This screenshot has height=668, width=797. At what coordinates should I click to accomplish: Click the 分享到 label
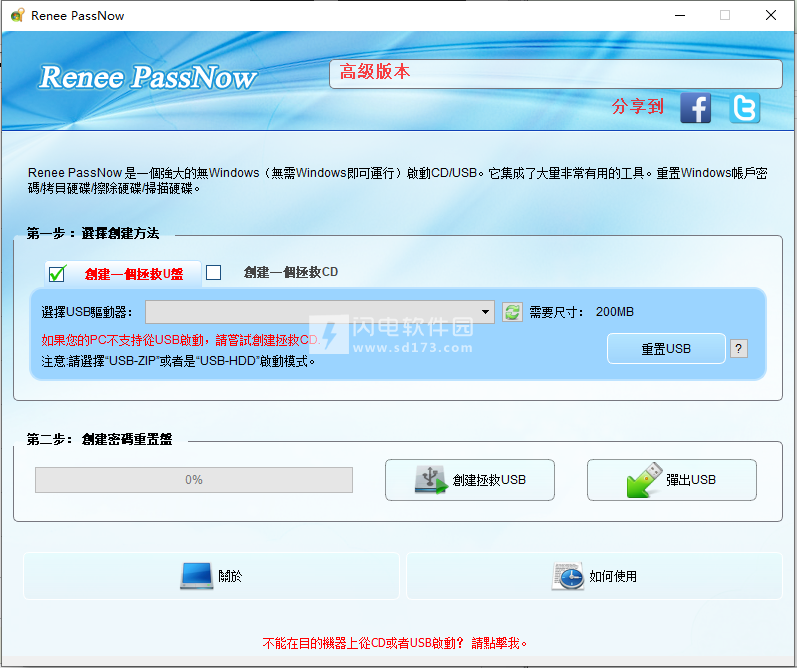click(x=637, y=106)
